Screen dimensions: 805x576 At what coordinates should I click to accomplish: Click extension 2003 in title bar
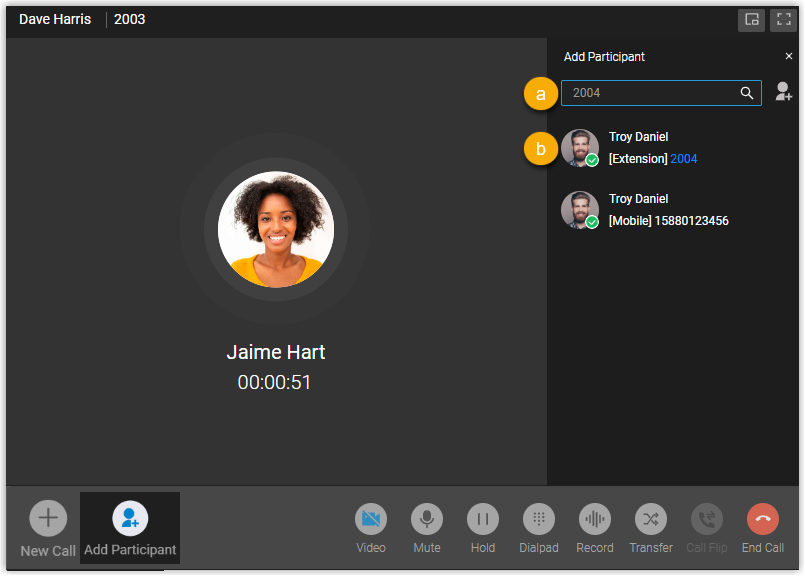(x=129, y=20)
